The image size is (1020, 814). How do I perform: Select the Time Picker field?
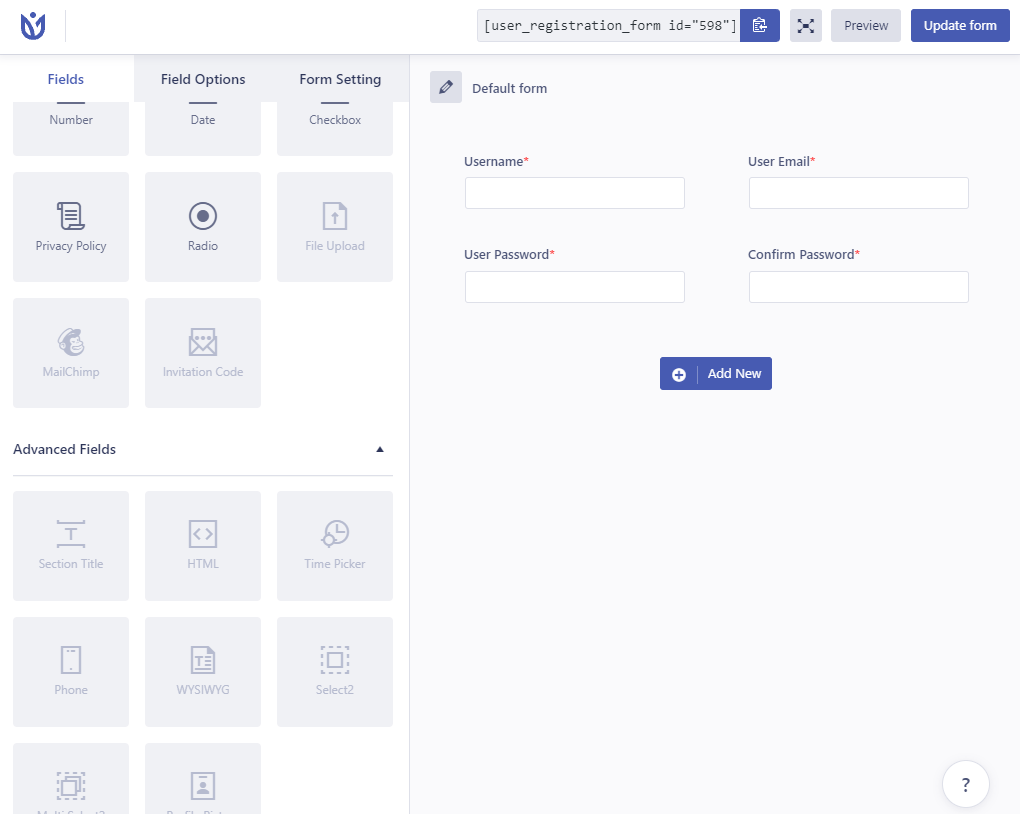(x=335, y=545)
